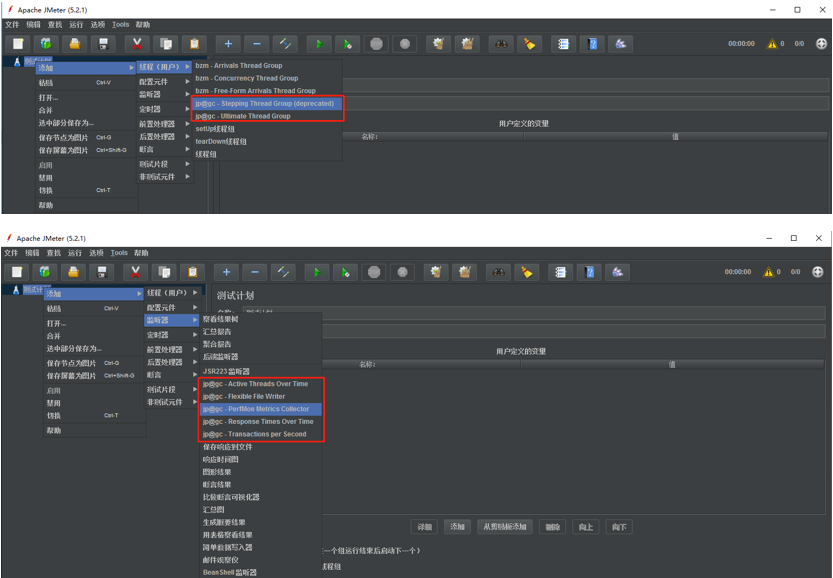Viewport: 833px width, 578px height.
Task: Click 从剪贴板添加 button
Action: coord(505,527)
